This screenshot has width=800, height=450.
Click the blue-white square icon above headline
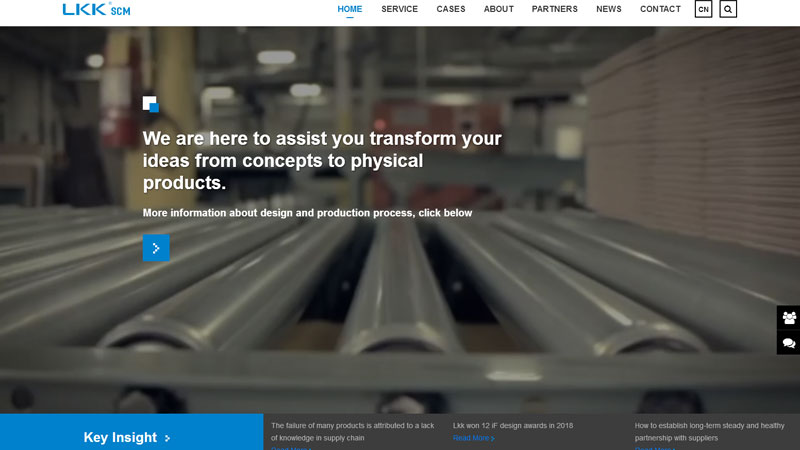150,104
